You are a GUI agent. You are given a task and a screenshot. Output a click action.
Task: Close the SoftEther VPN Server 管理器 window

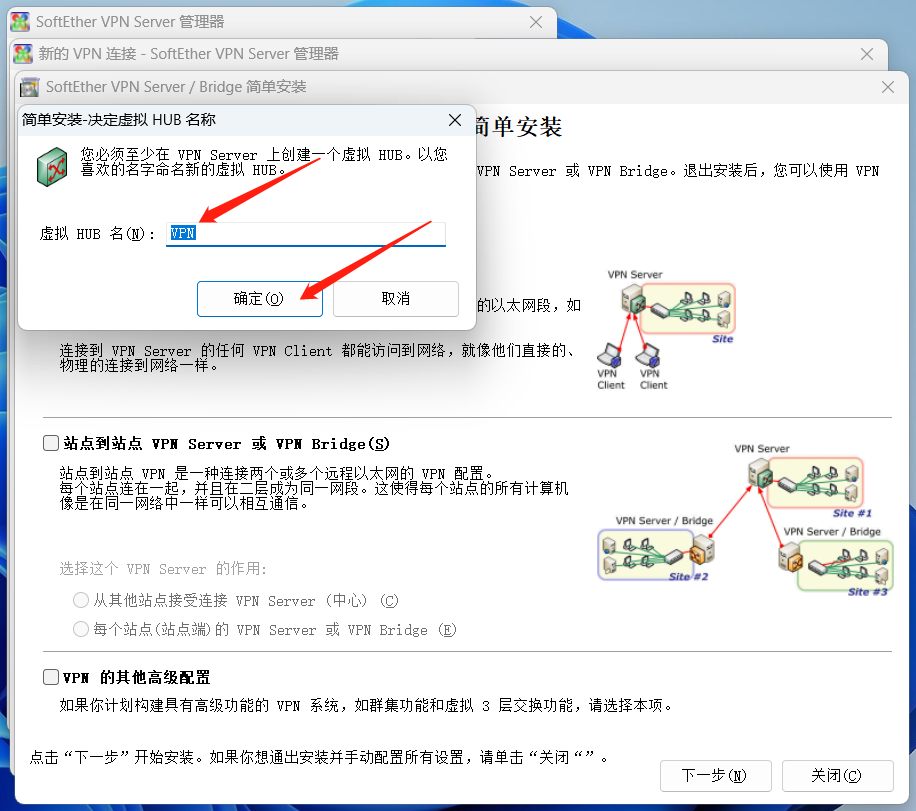pyautogui.click(x=535, y=22)
